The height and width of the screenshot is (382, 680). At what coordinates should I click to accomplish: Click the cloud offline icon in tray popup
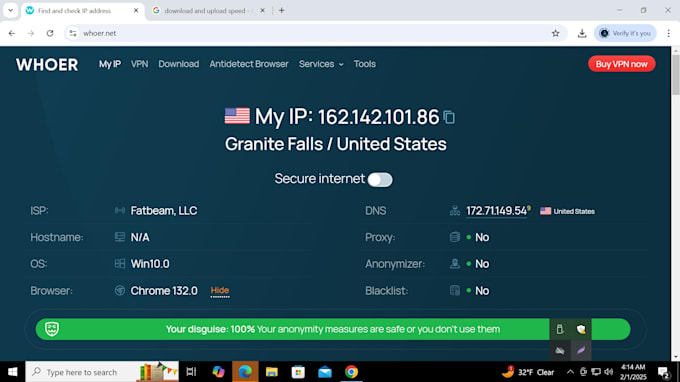[560, 350]
